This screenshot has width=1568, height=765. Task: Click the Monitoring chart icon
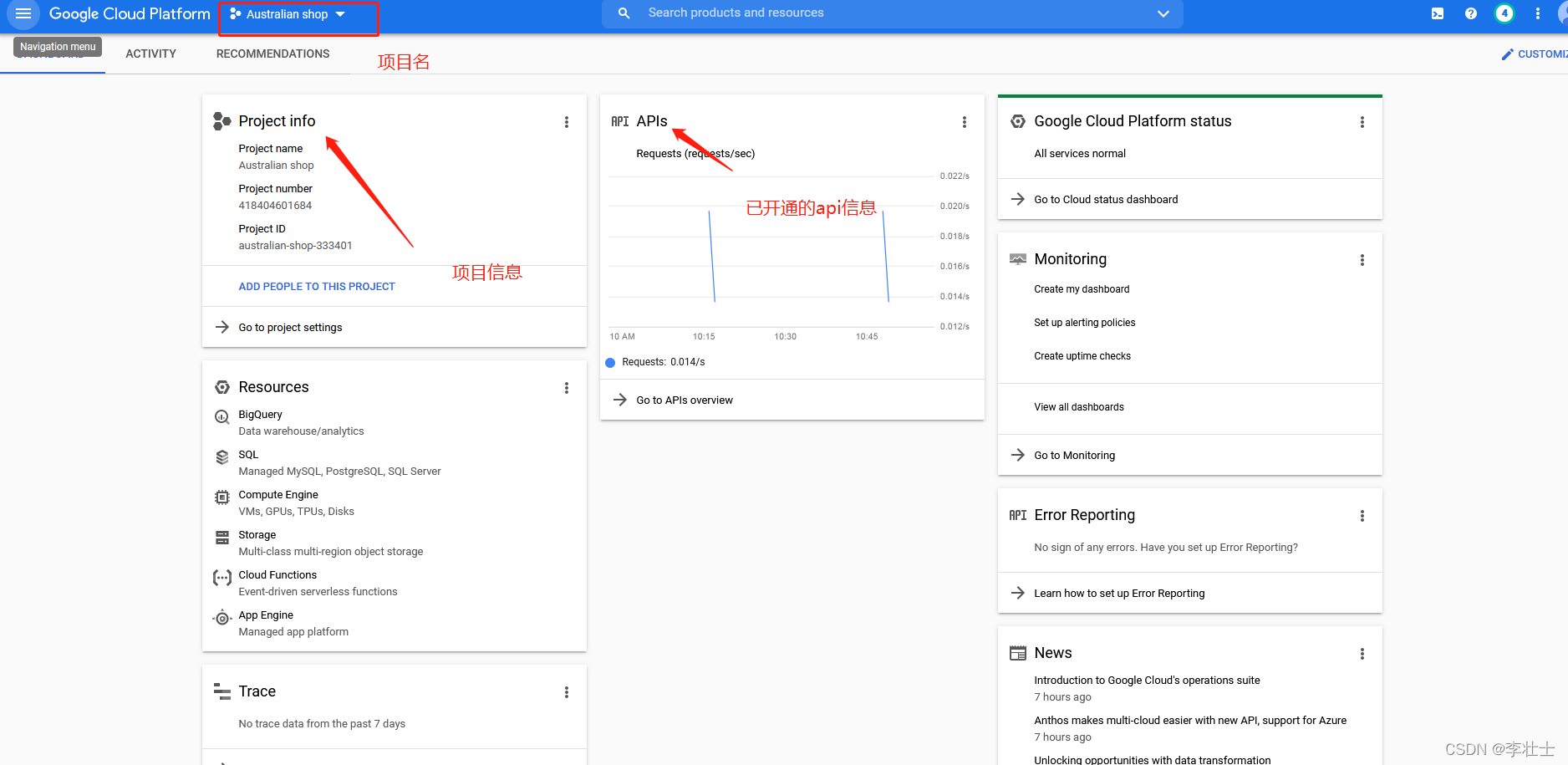point(1017,259)
